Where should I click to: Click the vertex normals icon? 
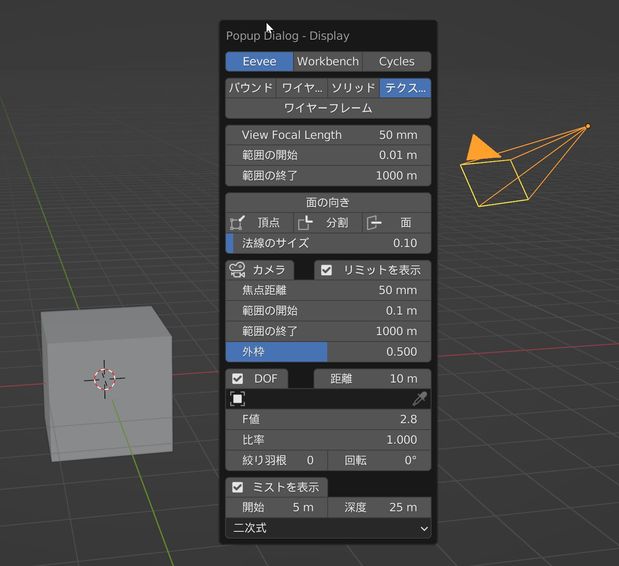[x=237, y=223]
